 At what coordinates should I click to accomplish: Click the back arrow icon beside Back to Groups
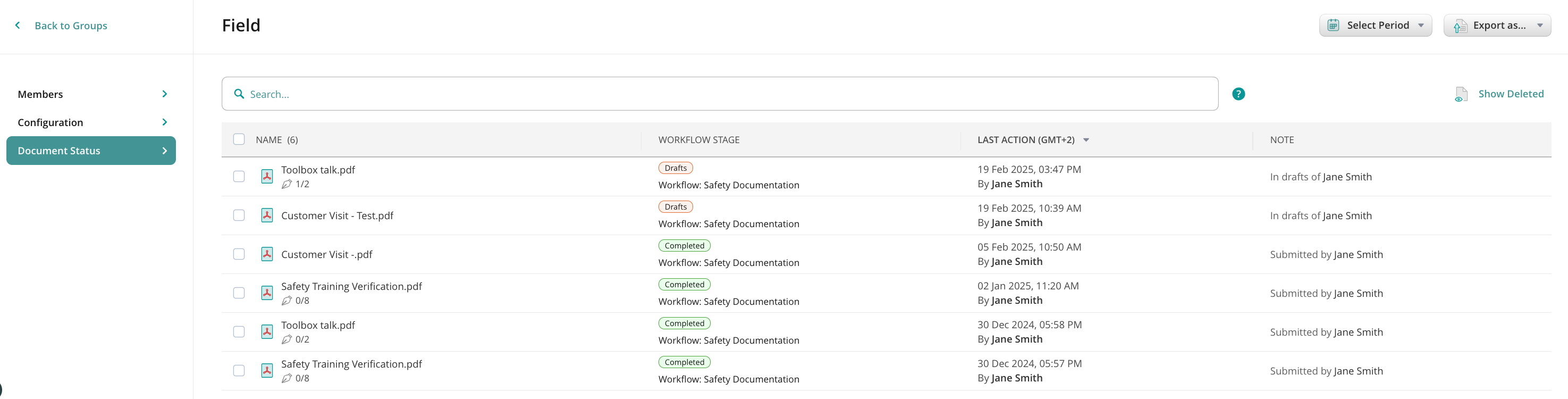click(x=18, y=26)
